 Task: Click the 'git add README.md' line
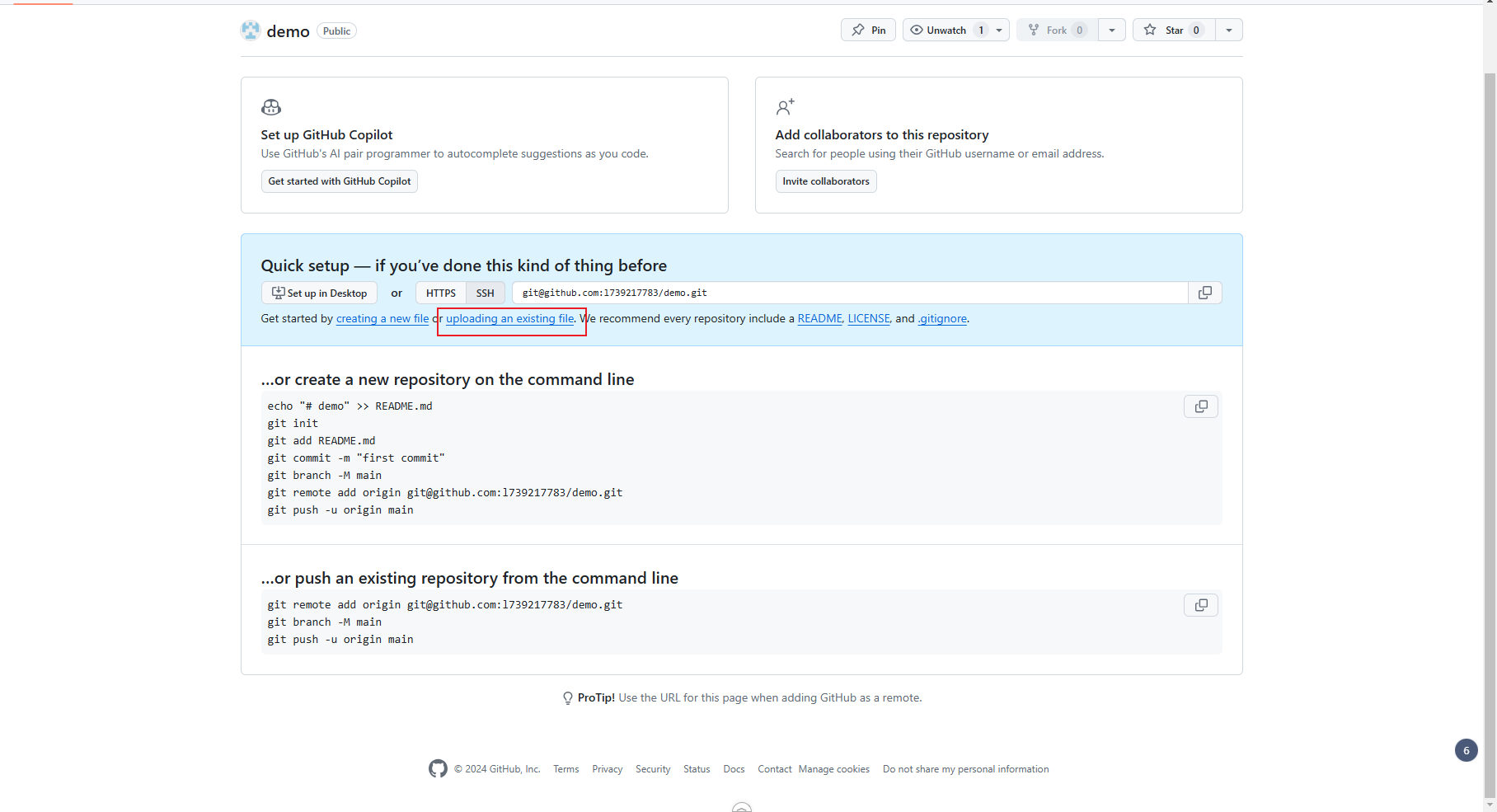coord(321,441)
